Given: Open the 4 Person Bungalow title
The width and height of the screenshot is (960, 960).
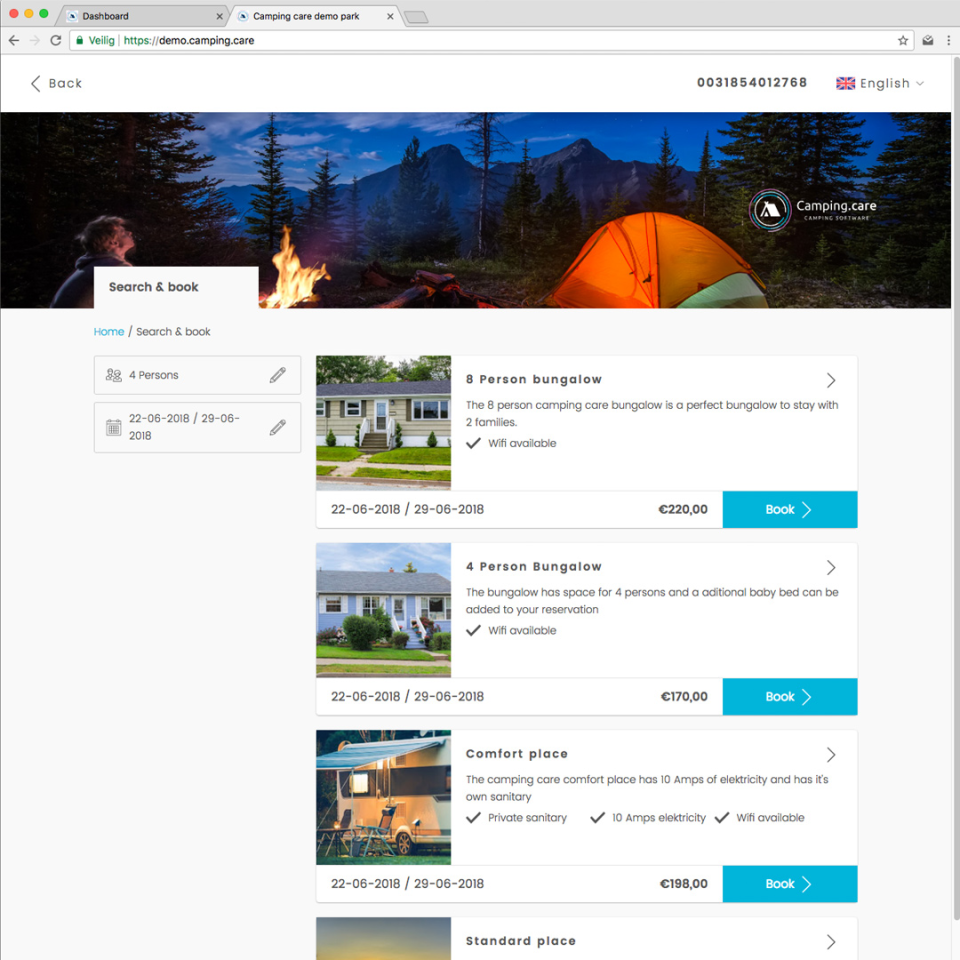Looking at the screenshot, I should [534, 566].
